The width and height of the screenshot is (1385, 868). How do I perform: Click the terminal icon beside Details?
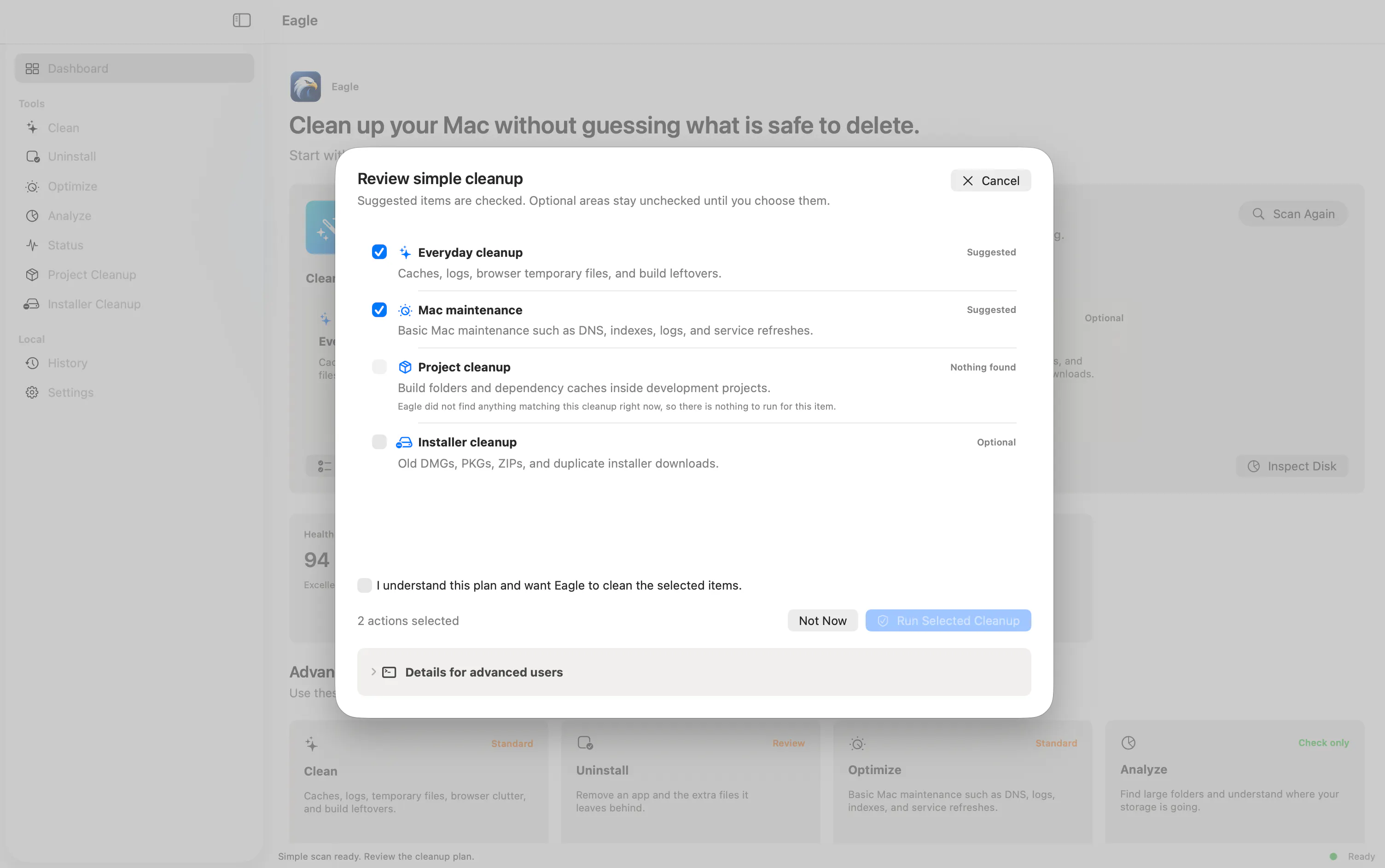pos(390,672)
